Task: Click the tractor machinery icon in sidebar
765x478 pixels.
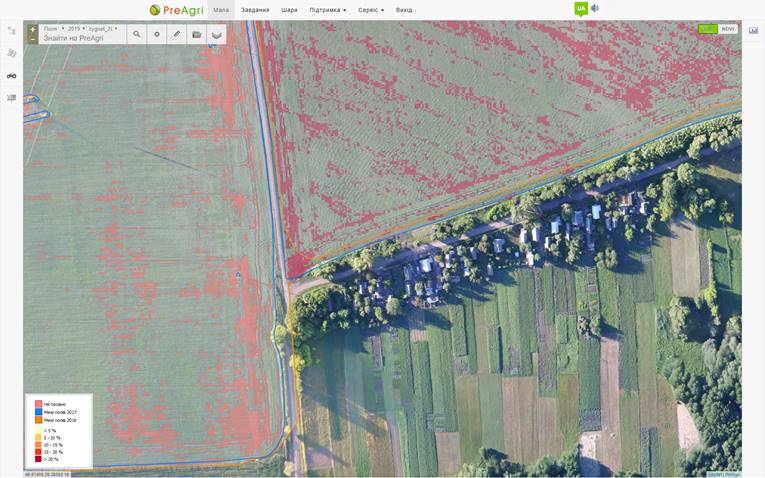Action: 12,76
